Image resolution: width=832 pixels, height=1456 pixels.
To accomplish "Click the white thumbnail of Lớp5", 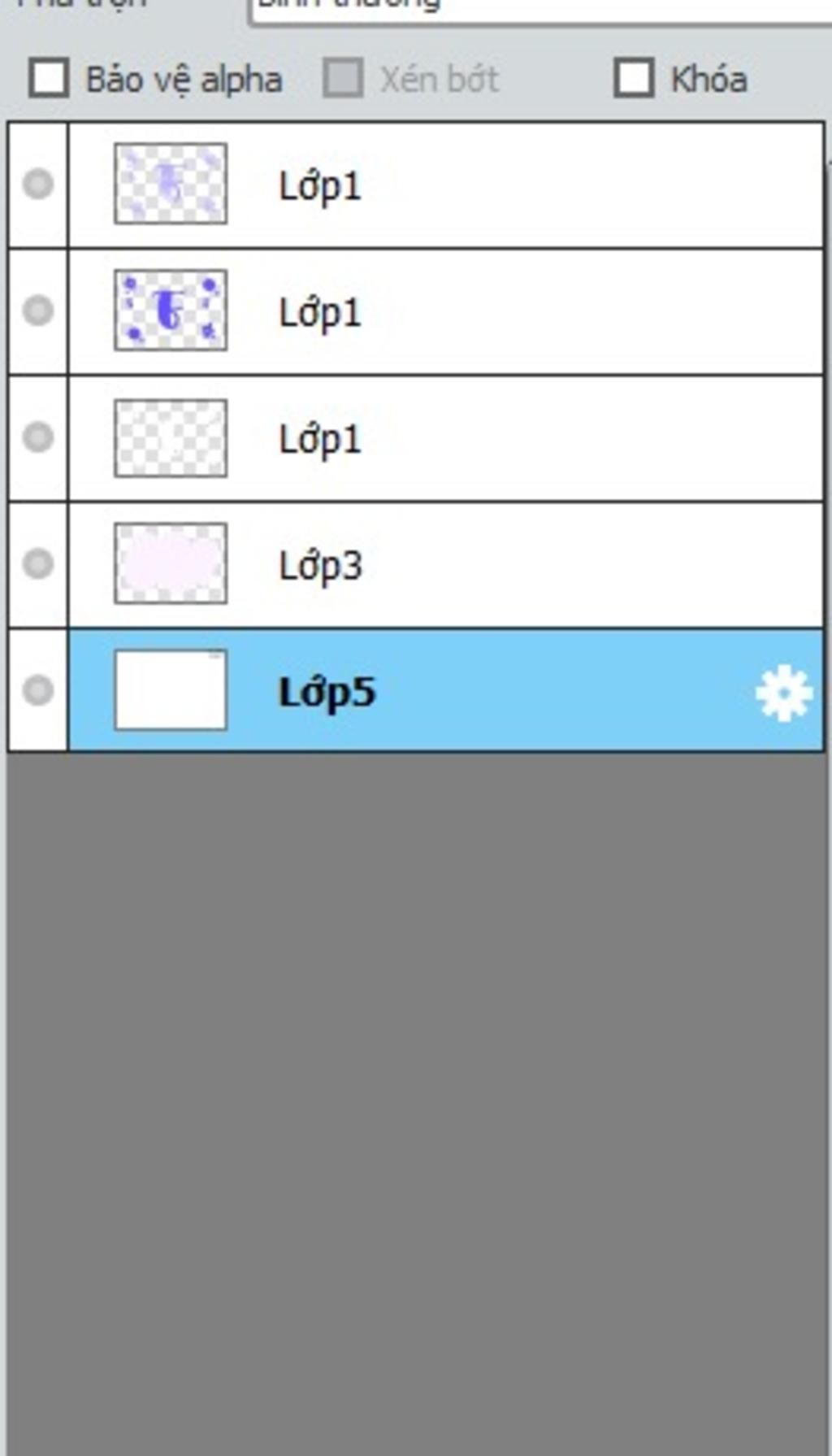I will 171,690.
